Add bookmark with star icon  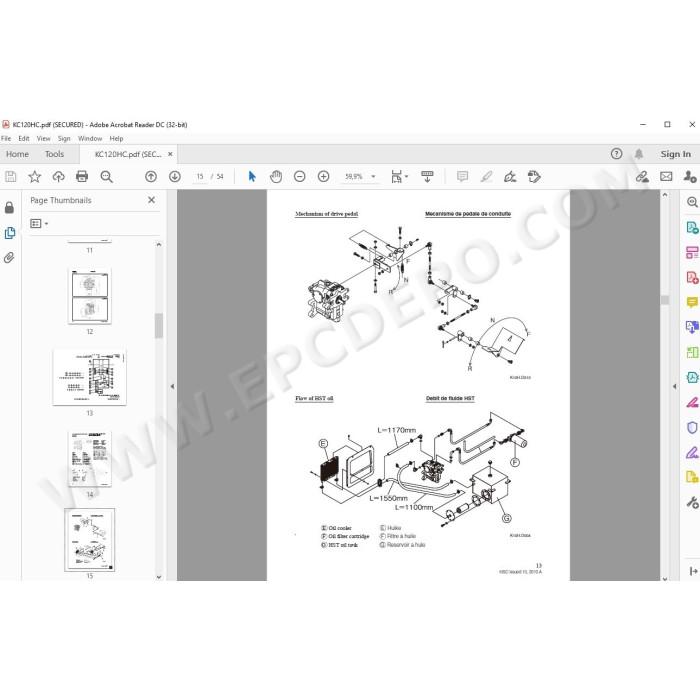point(34,177)
